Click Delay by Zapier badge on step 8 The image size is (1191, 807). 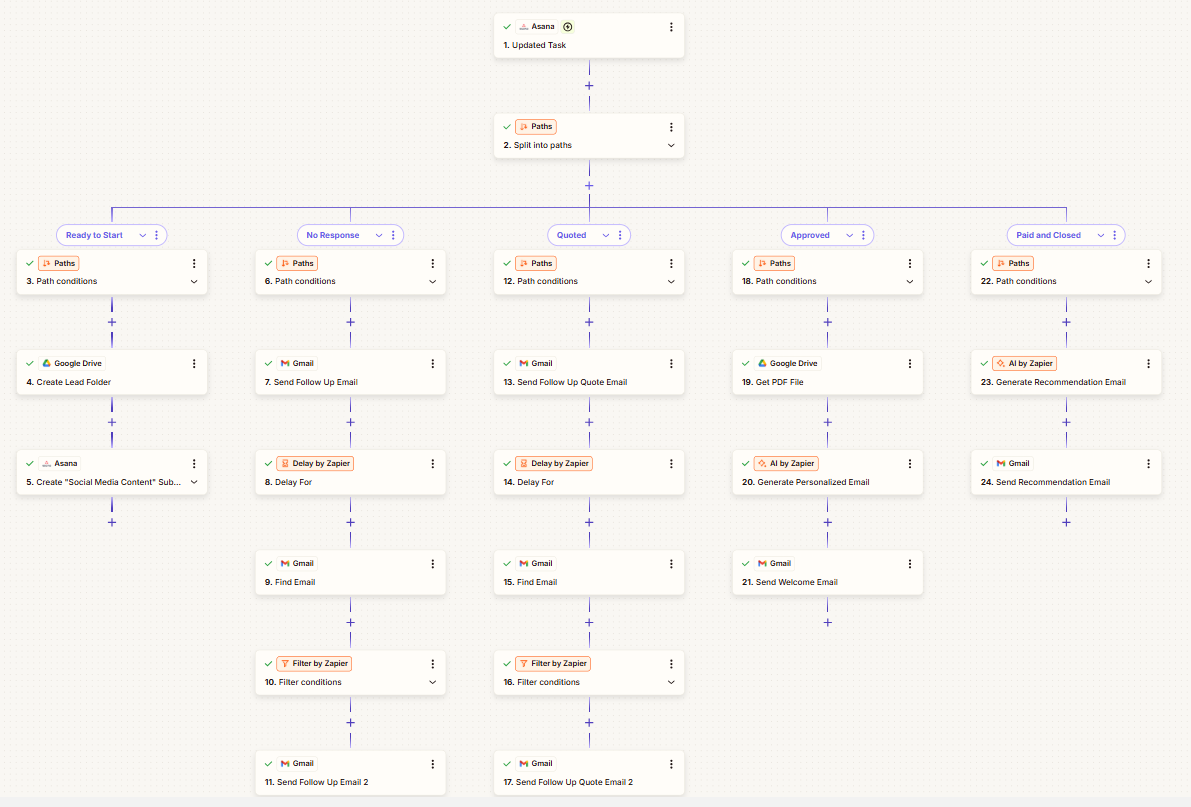[315, 464]
